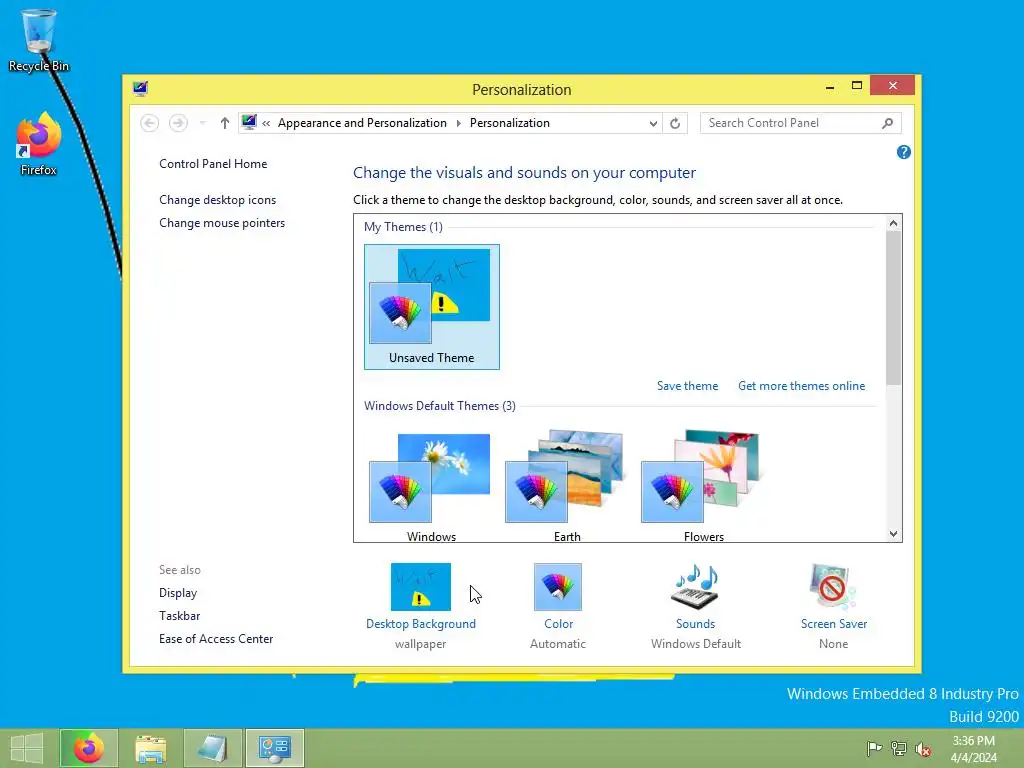This screenshot has height=768, width=1024.
Task: Apply the Earth theme
Action: [x=567, y=485]
